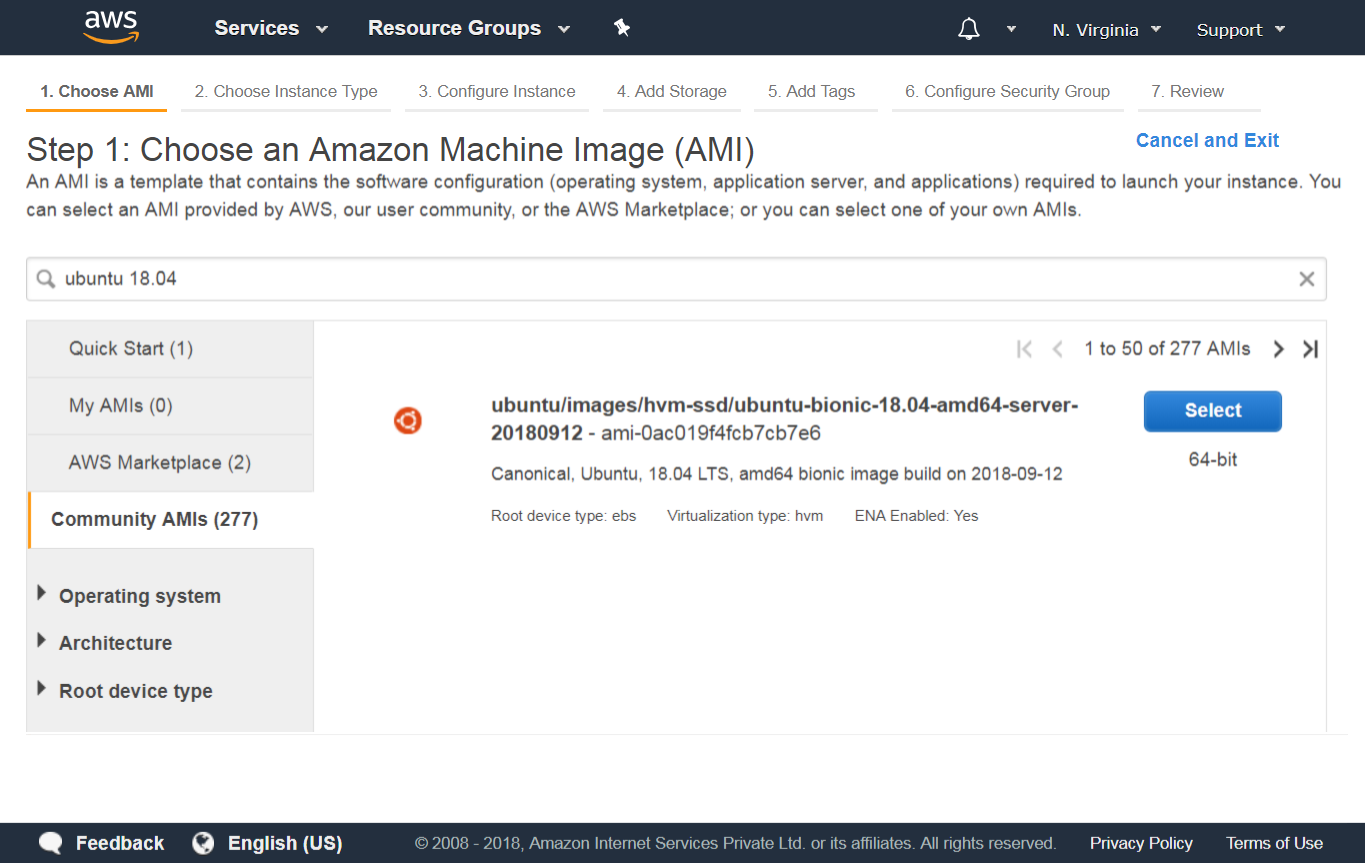This screenshot has width=1366, height=863.
Task: Go to previous page of AMIs
Action: [1057, 349]
